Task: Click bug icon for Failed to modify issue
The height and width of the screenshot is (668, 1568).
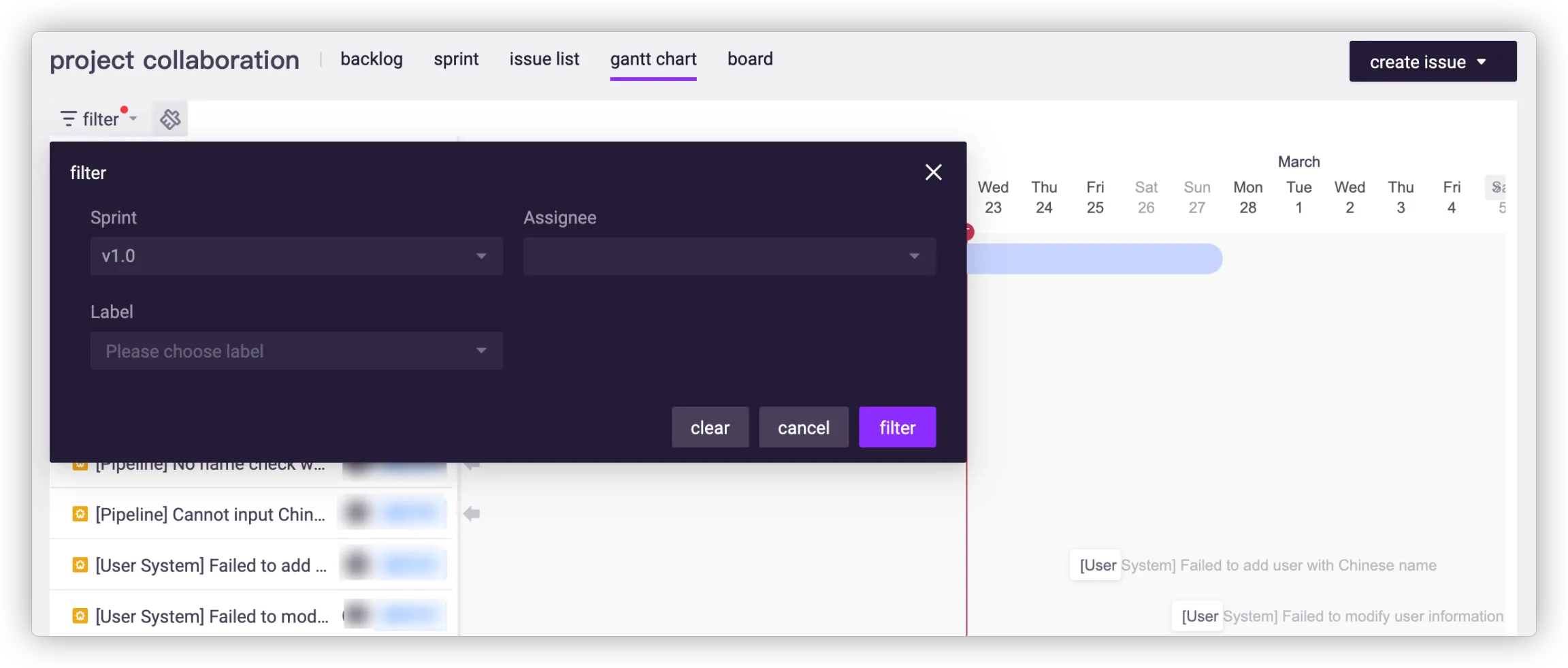Action: click(x=80, y=616)
